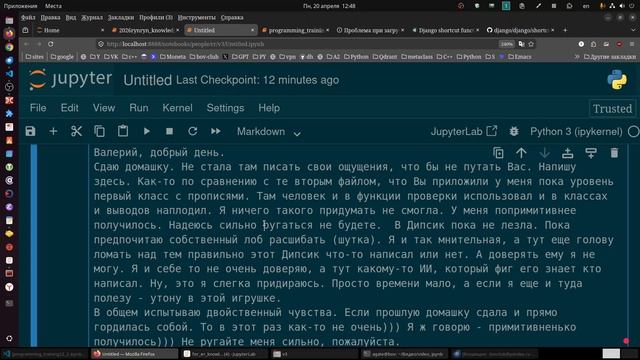Launch Firefox from the dock
The width and height of the screenshot is (640, 360).
(9, 33)
